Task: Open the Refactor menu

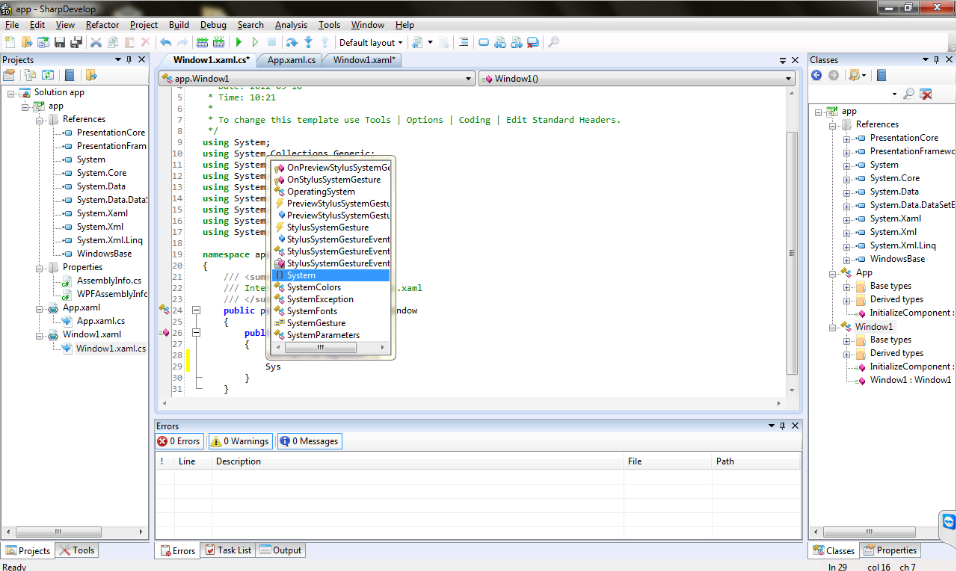Action: 102,24
